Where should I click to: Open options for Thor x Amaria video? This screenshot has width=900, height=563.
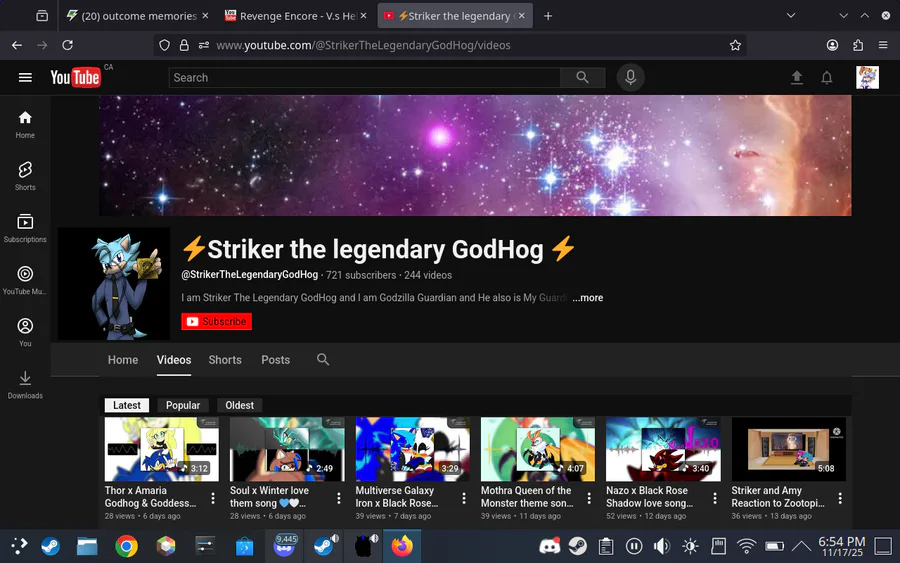point(213,498)
